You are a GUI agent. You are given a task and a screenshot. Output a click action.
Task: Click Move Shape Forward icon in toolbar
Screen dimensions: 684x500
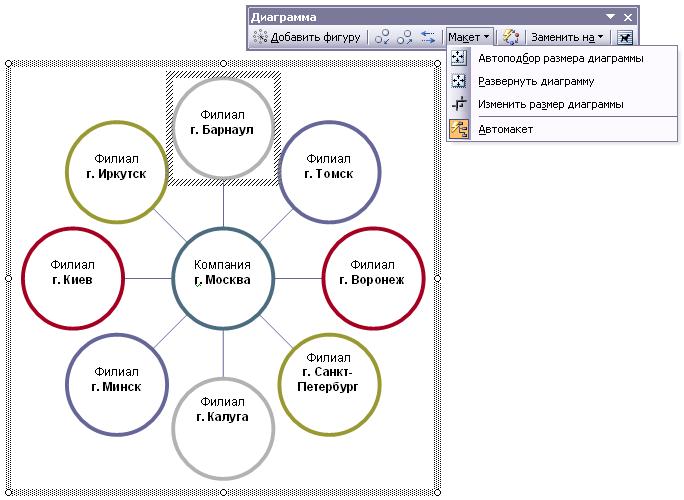tap(405, 38)
